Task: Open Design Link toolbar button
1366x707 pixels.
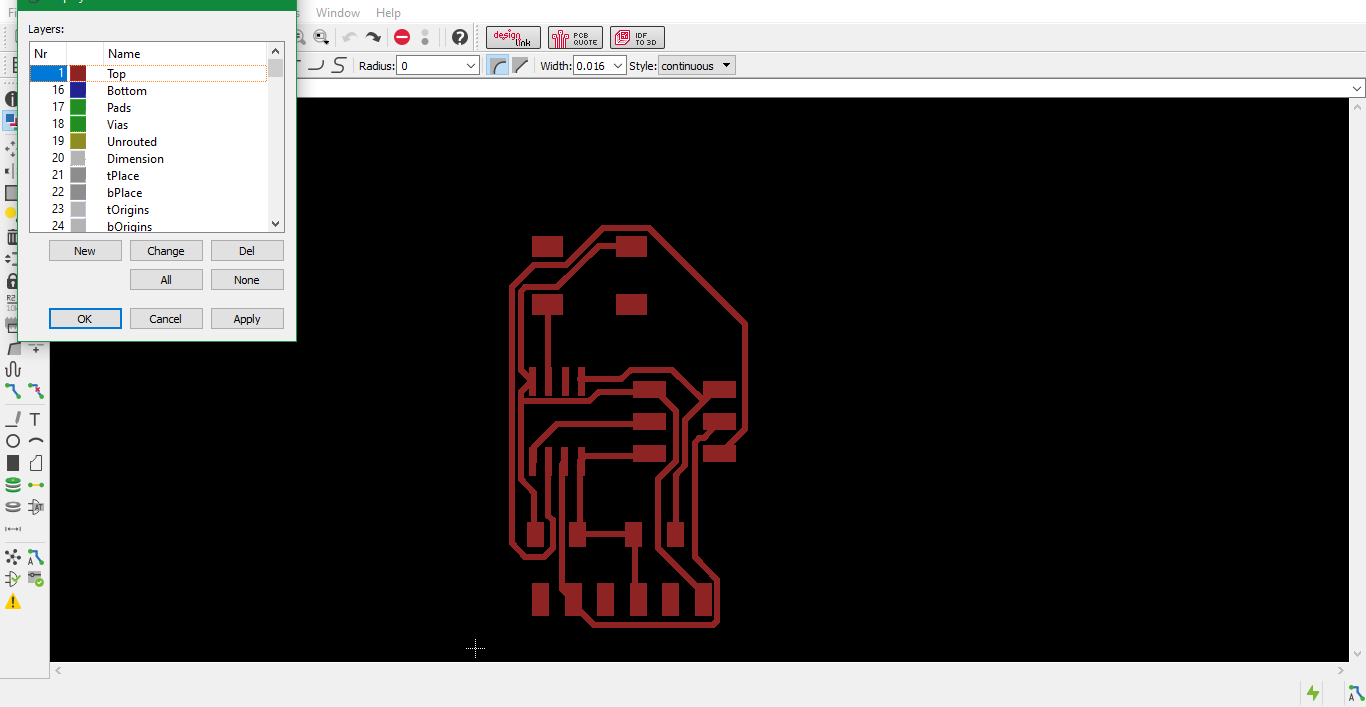Action: tap(514, 37)
